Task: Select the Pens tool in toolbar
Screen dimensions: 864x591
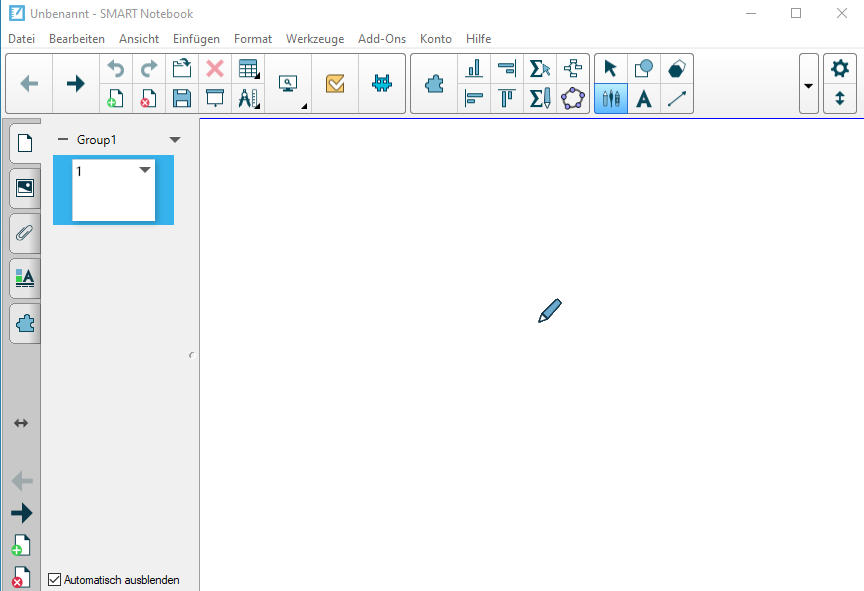Action: point(611,98)
